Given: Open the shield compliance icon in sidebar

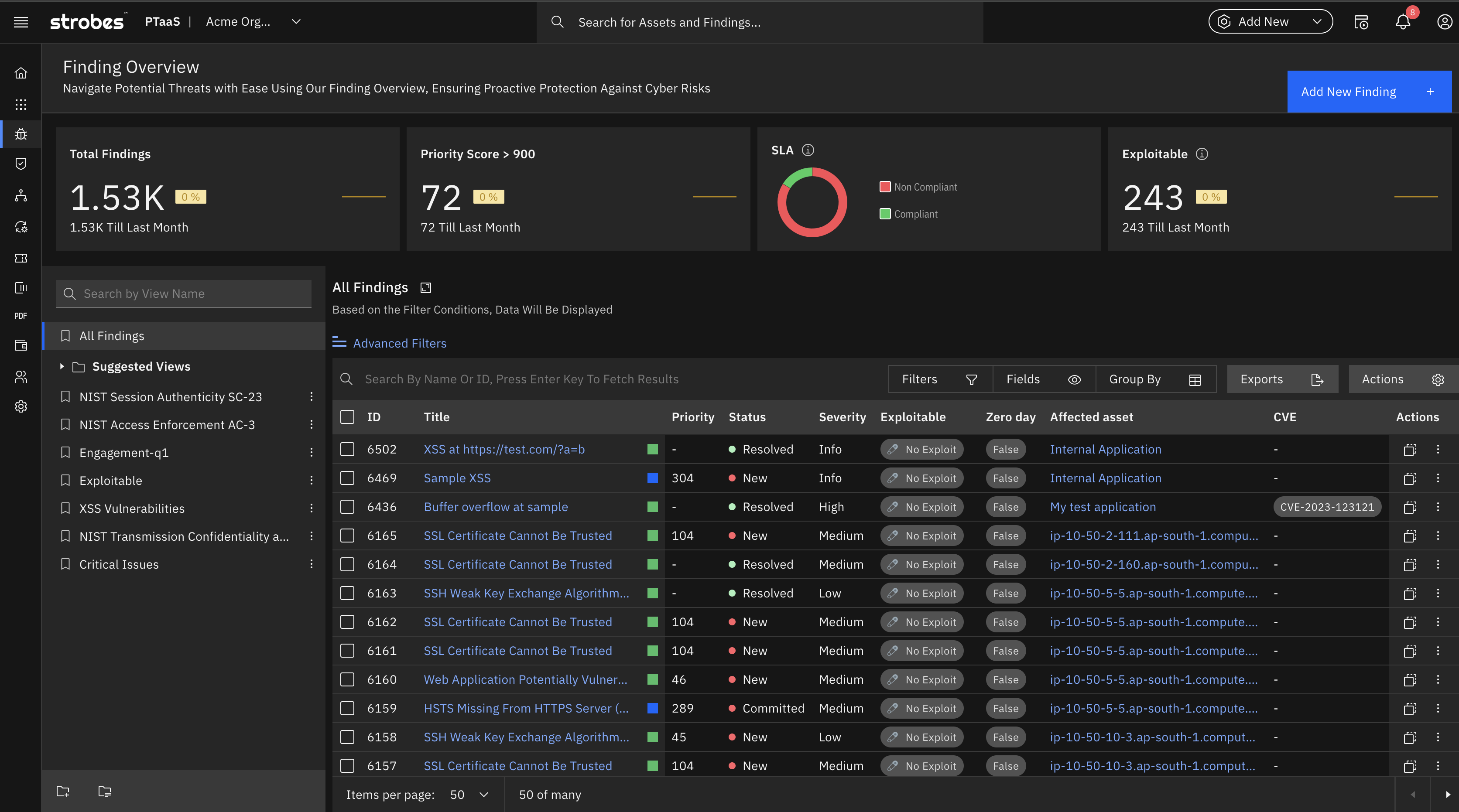Looking at the screenshot, I should click(x=21, y=164).
